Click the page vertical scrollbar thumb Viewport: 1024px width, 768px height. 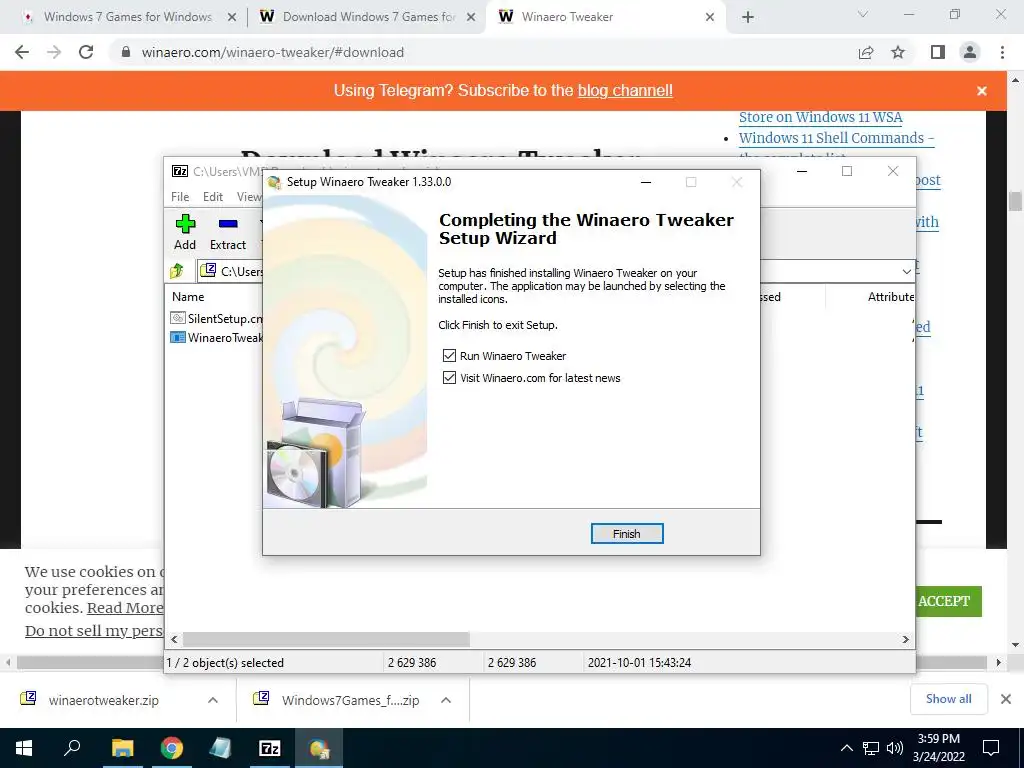pos(1015,201)
